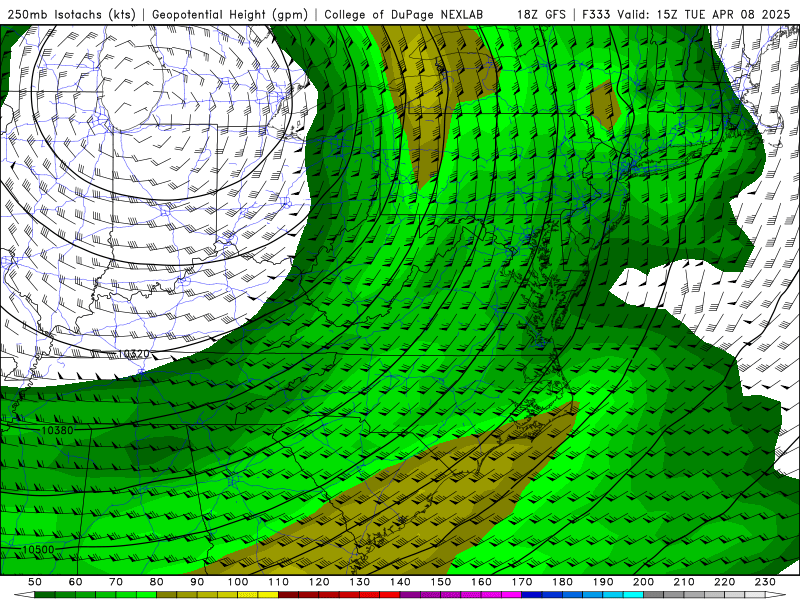800x600 pixels.
Task: Click the 60 value on the color scale
Action: [x=76, y=582]
